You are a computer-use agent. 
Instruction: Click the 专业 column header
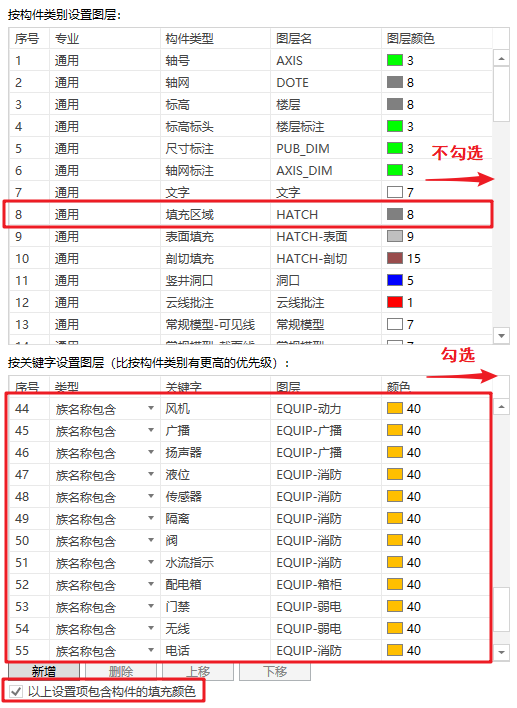point(105,39)
